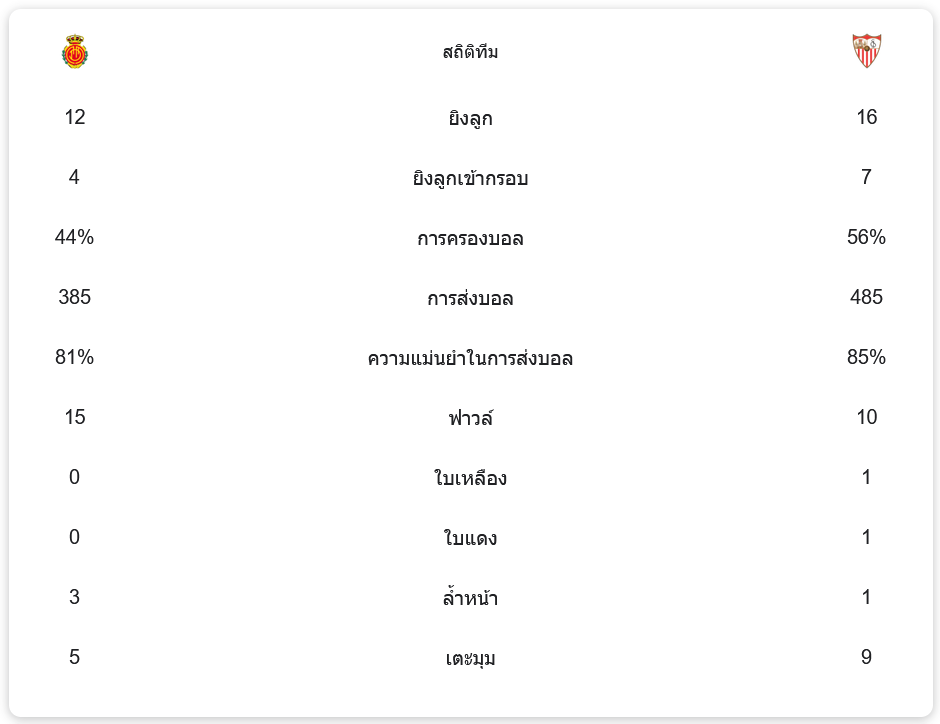Select the ยิงลูกเข้ากรอบ row label
940x724 pixels.
pos(470,178)
